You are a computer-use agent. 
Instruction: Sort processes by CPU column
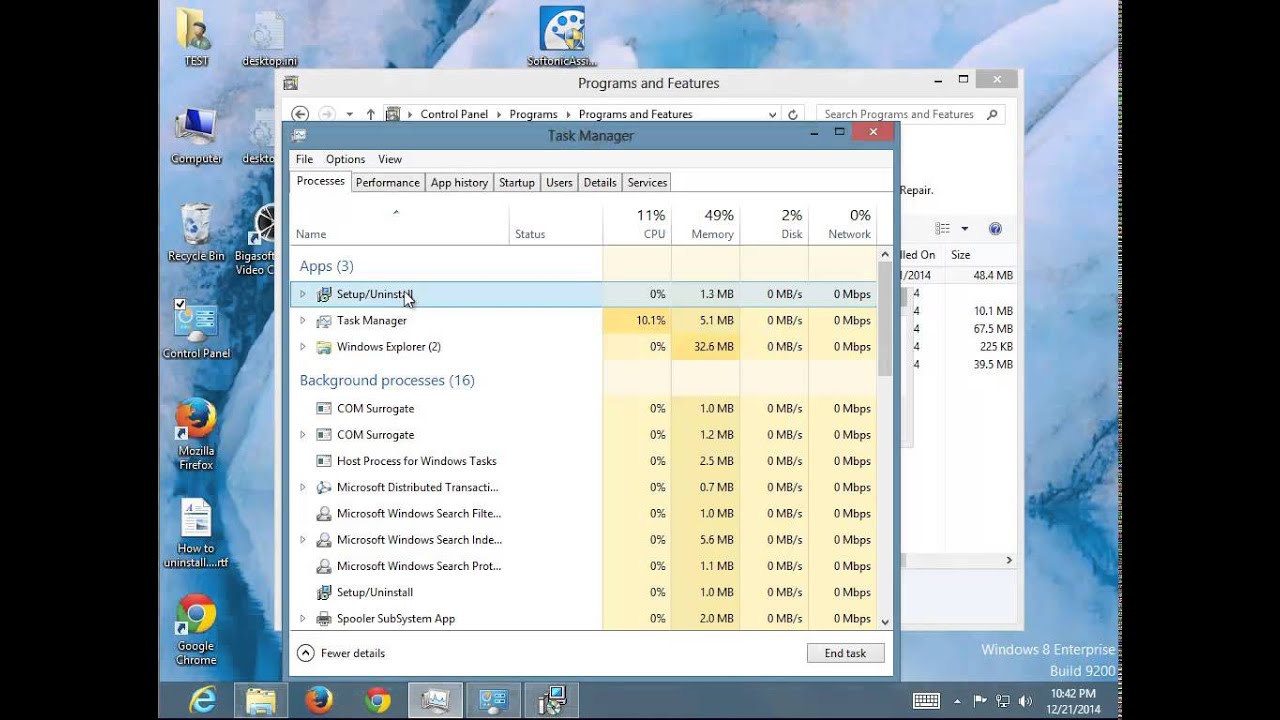pyautogui.click(x=637, y=224)
